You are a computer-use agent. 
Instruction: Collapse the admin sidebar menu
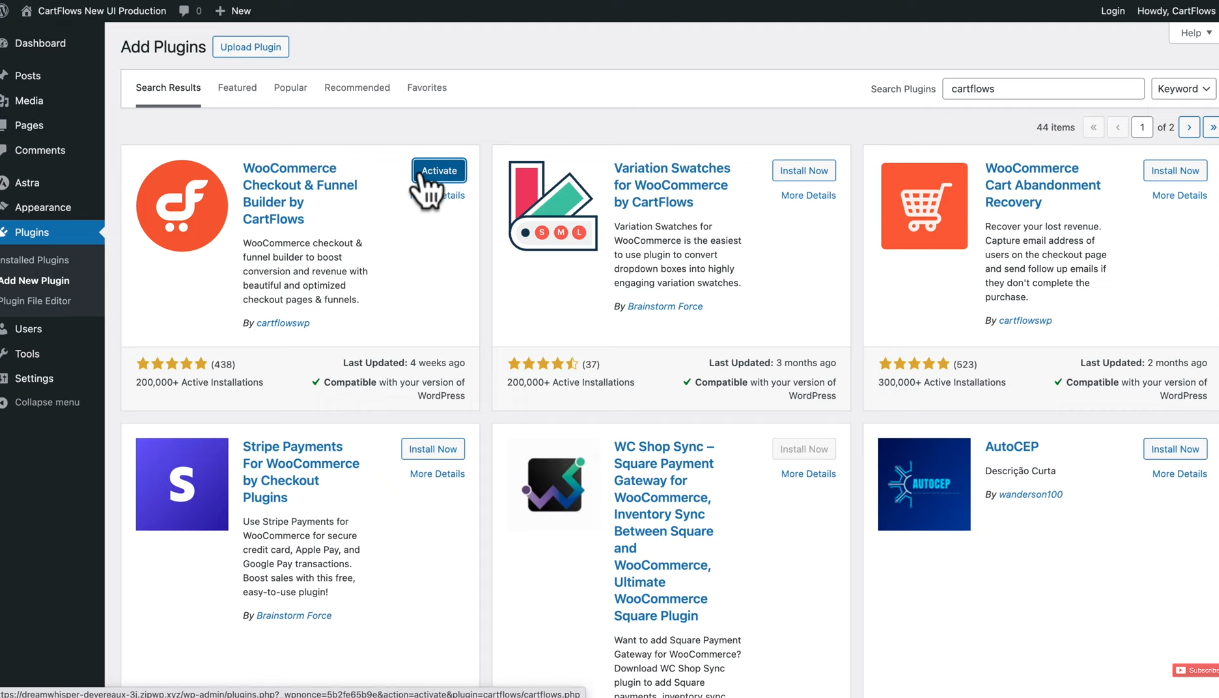46,402
